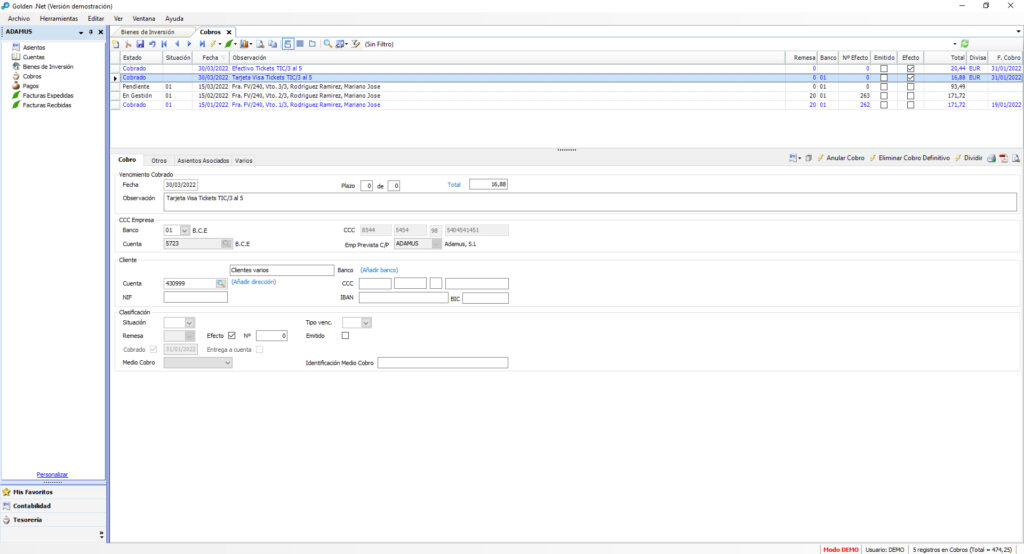Image resolution: width=1024 pixels, height=554 pixels.
Task: Open the Ventana menu
Action: pyautogui.click(x=144, y=19)
